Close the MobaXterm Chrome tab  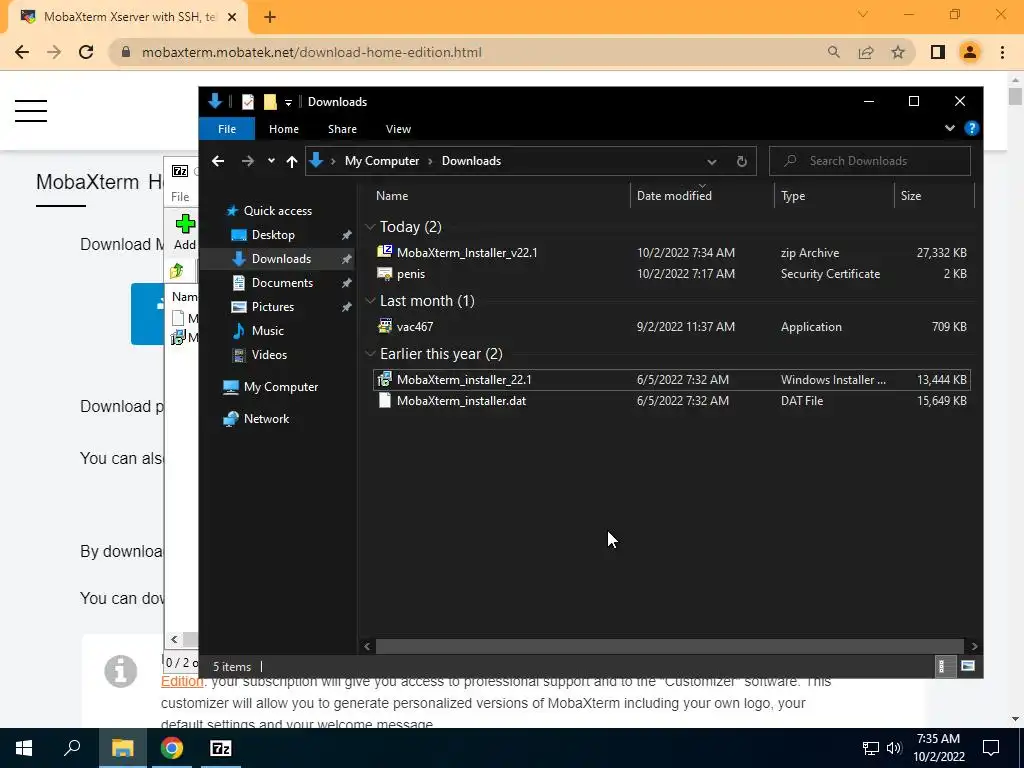pos(232,18)
